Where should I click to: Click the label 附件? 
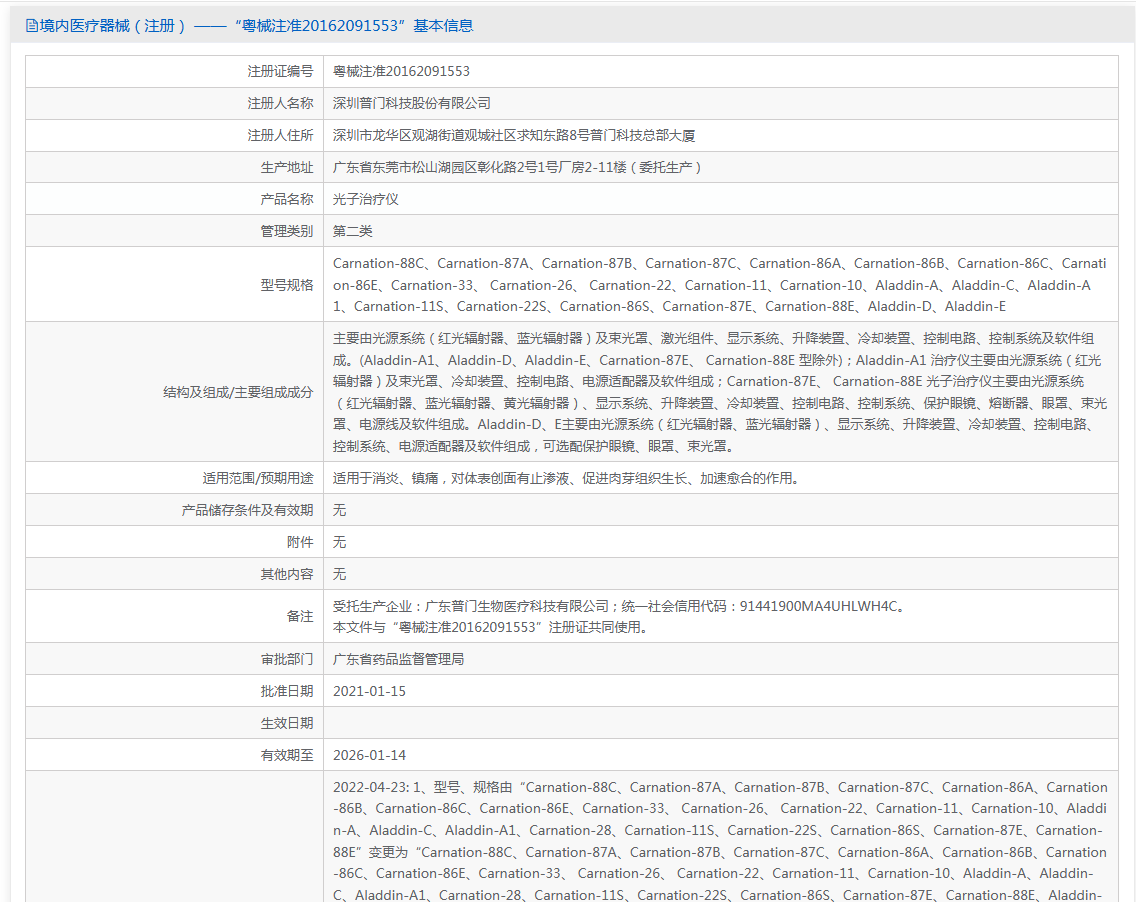coord(300,542)
